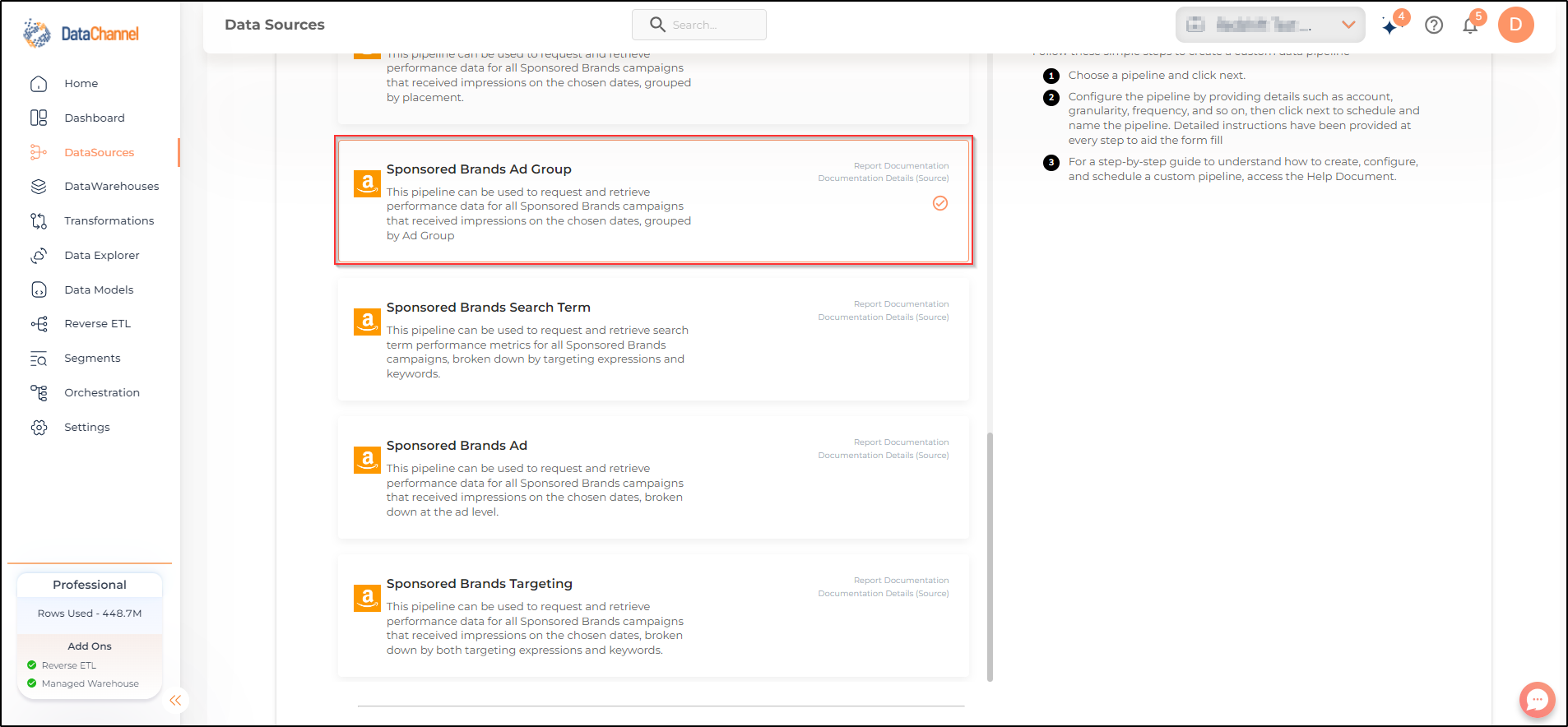1568x727 pixels.
Task: Open Report Documentation for Sponsored Brands Targeting
Action: (901, 581)
